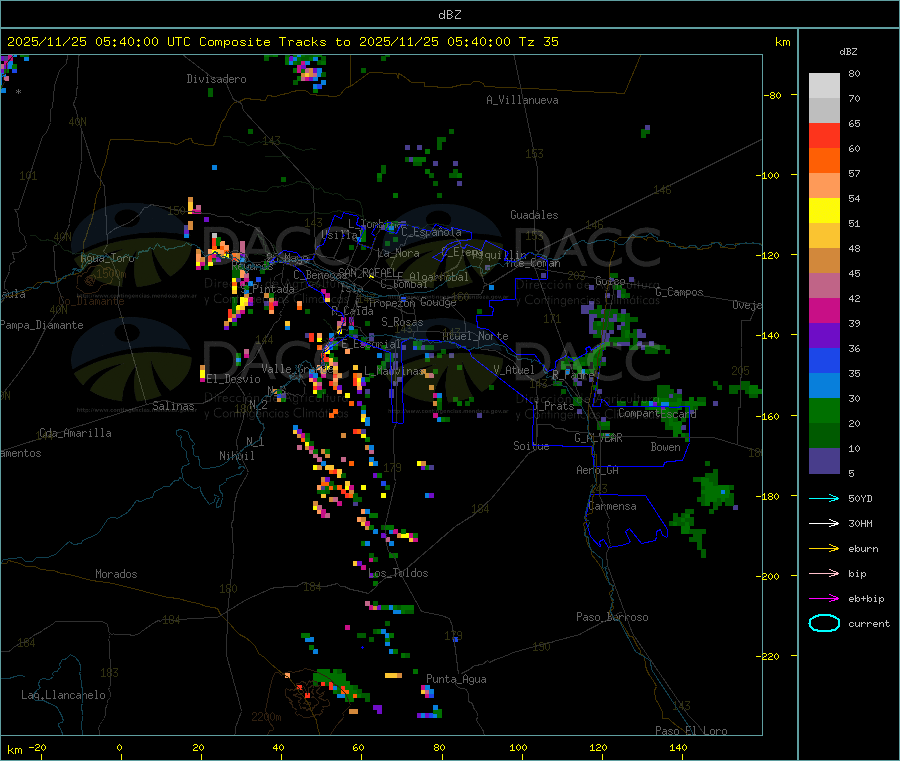Select the purple swatch in dBZ scale
This screenshot has height=761, width=900.
pyautogui.click(x=824, y=336)
